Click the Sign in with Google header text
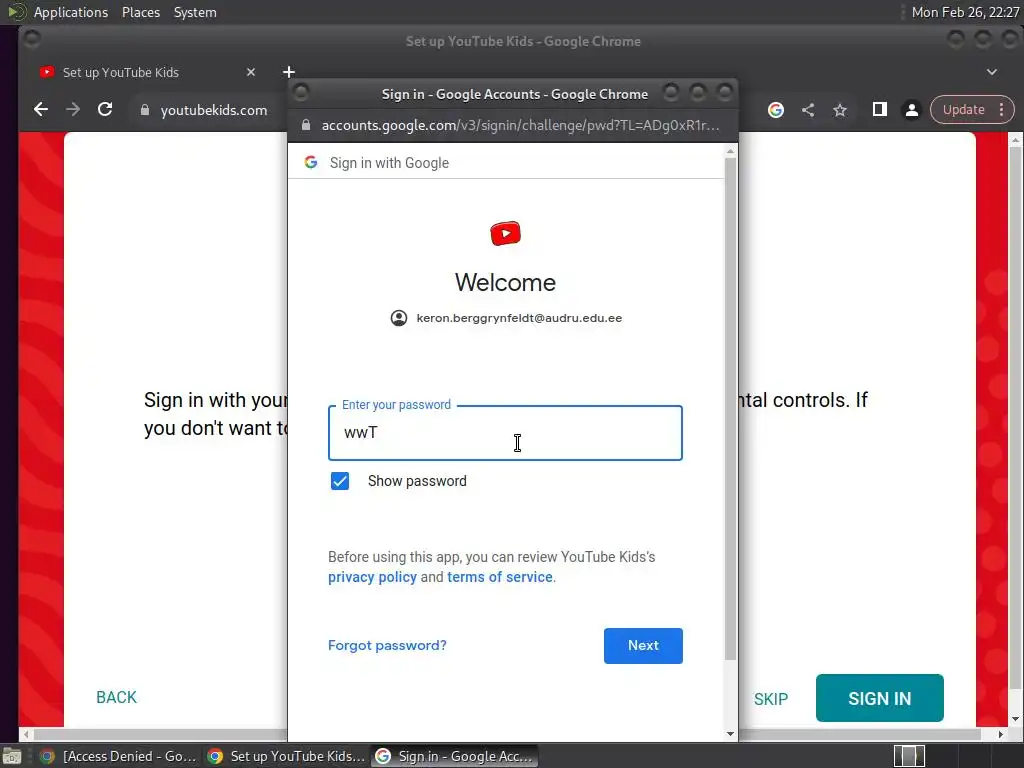The image size is (1024, 768). pyautogui.click(x=389, y=163)
